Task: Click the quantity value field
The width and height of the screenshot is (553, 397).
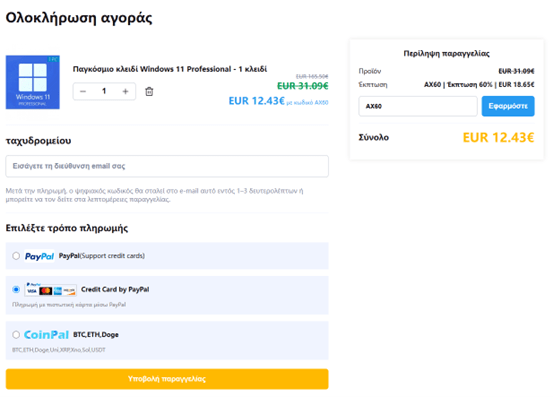Action: (104, 91)
